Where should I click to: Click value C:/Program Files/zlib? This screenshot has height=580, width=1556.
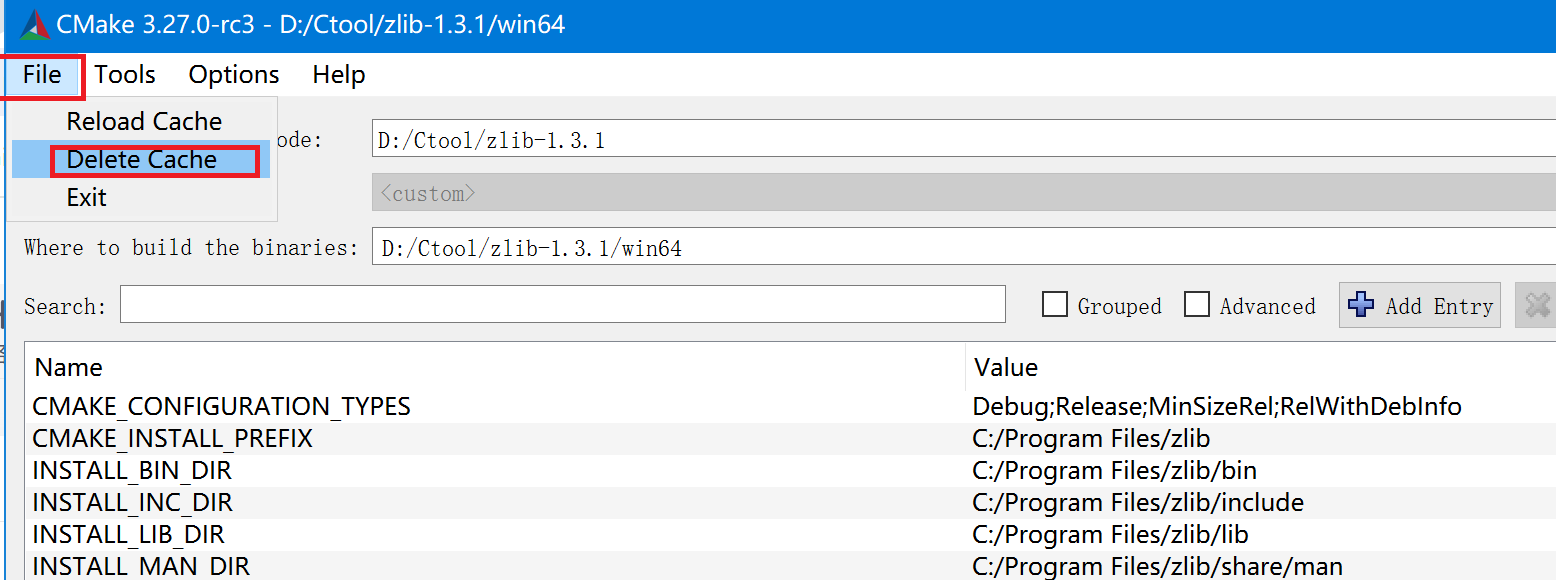[x=1092, y=439]
